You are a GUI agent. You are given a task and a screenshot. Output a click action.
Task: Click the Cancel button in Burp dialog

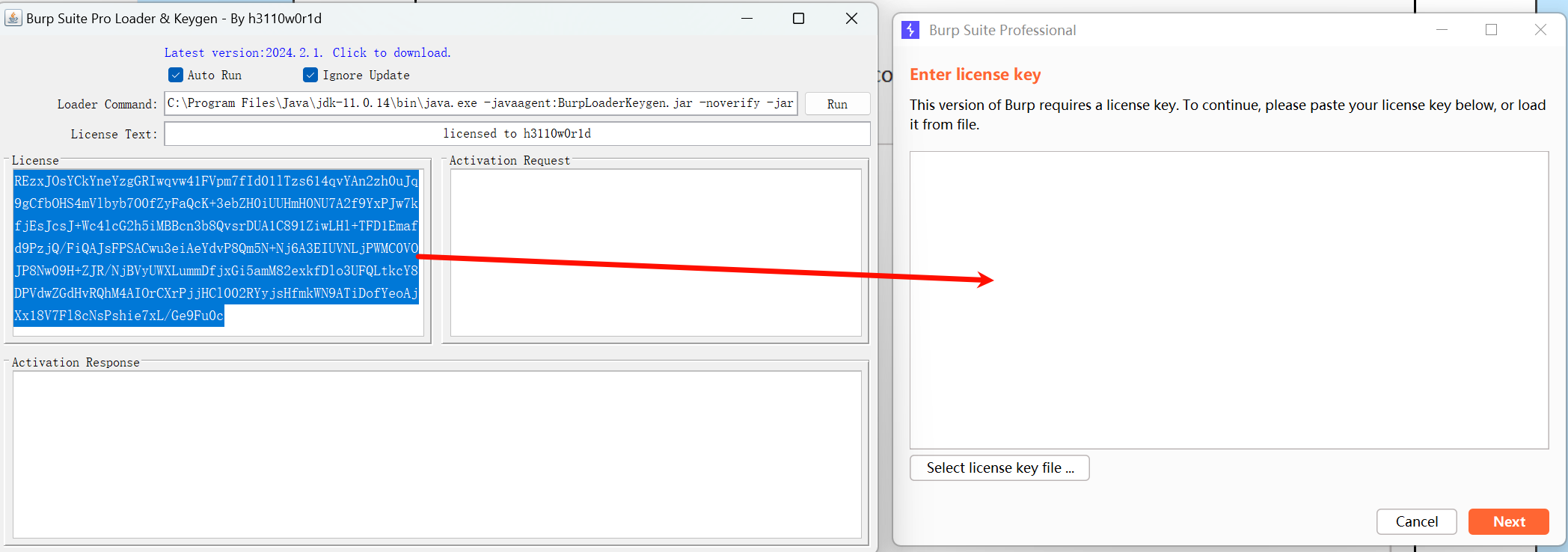(x=1416, y=521)
